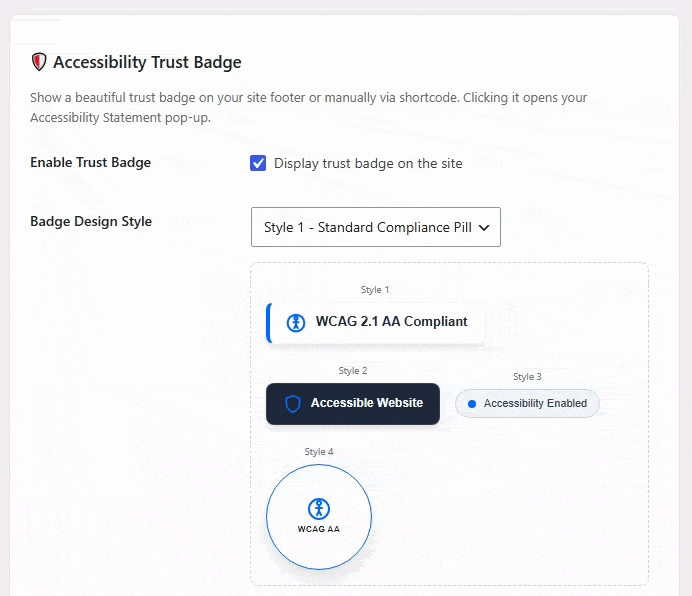Click the accessibility person icon in Style 1 badge

pyautogui.click(x=296, y=323)
